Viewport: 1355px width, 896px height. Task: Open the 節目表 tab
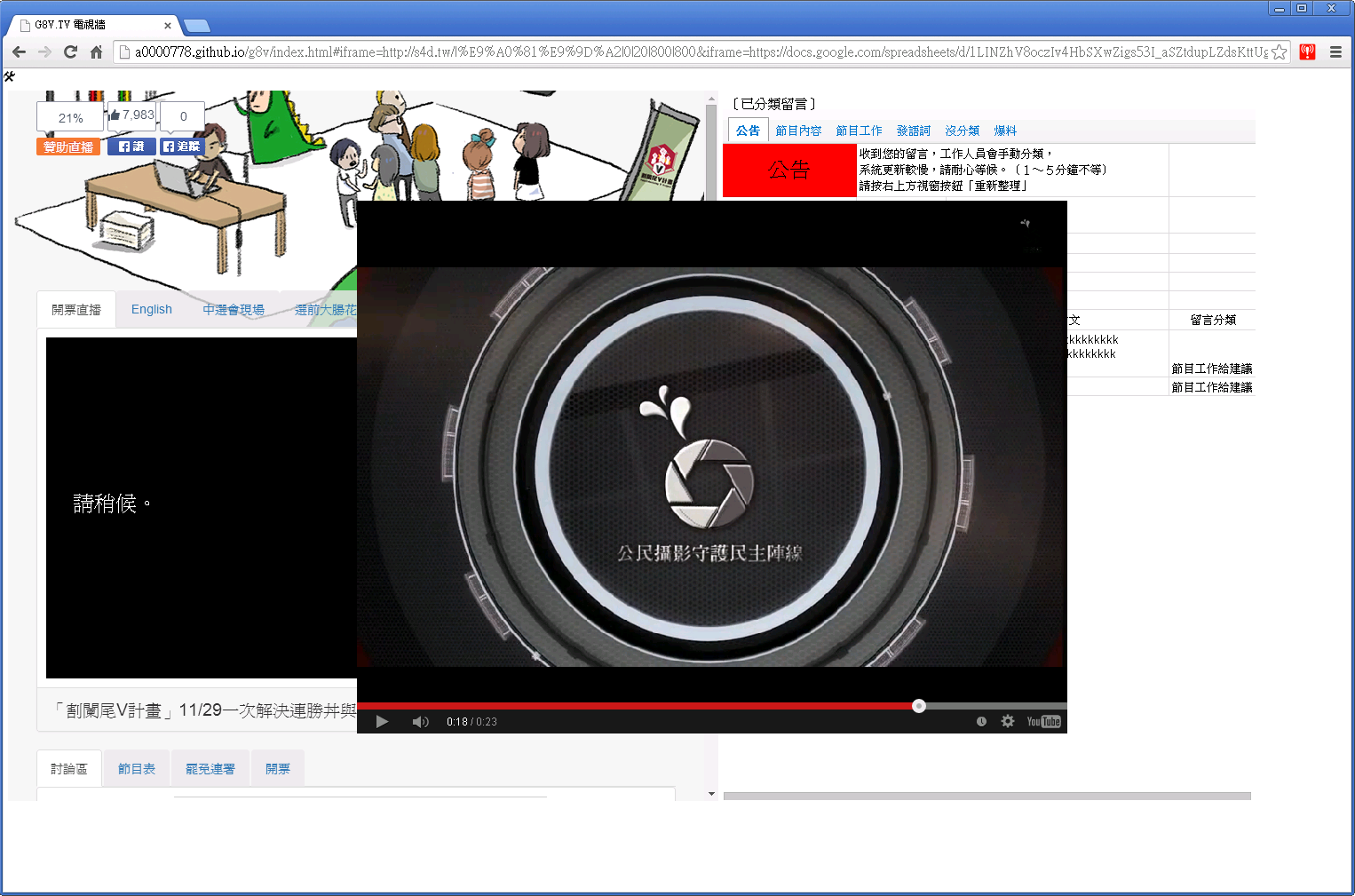pos(137,768)
